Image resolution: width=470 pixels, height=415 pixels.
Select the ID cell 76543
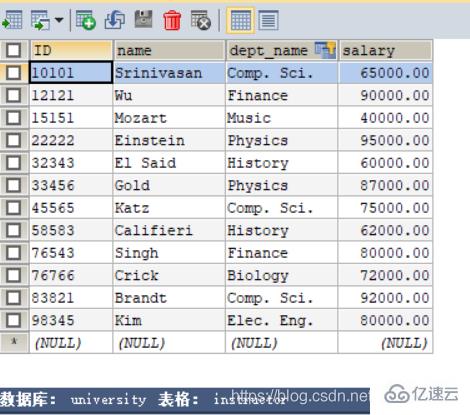pos(71,253)
